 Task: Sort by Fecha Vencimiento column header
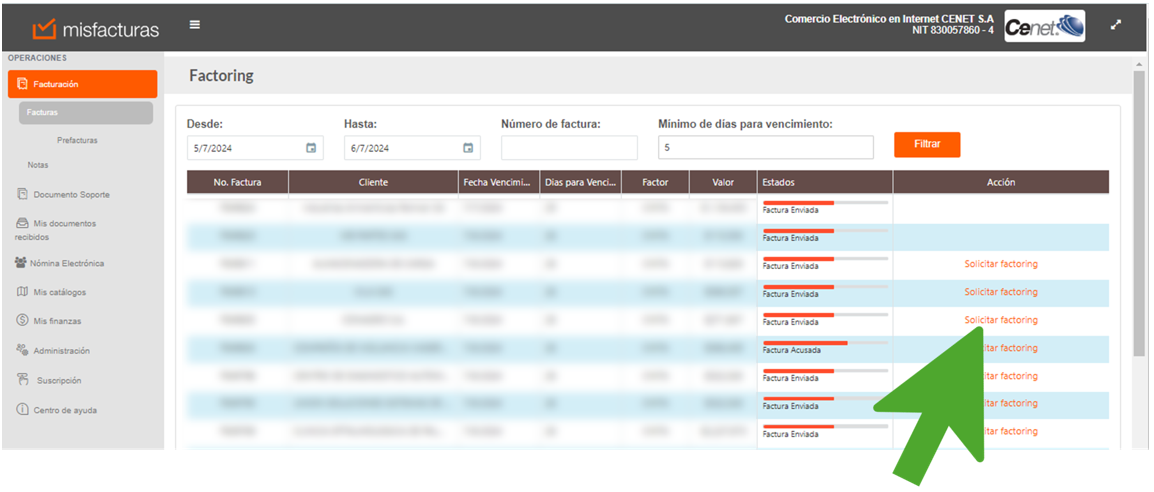(x=498, y=182)
